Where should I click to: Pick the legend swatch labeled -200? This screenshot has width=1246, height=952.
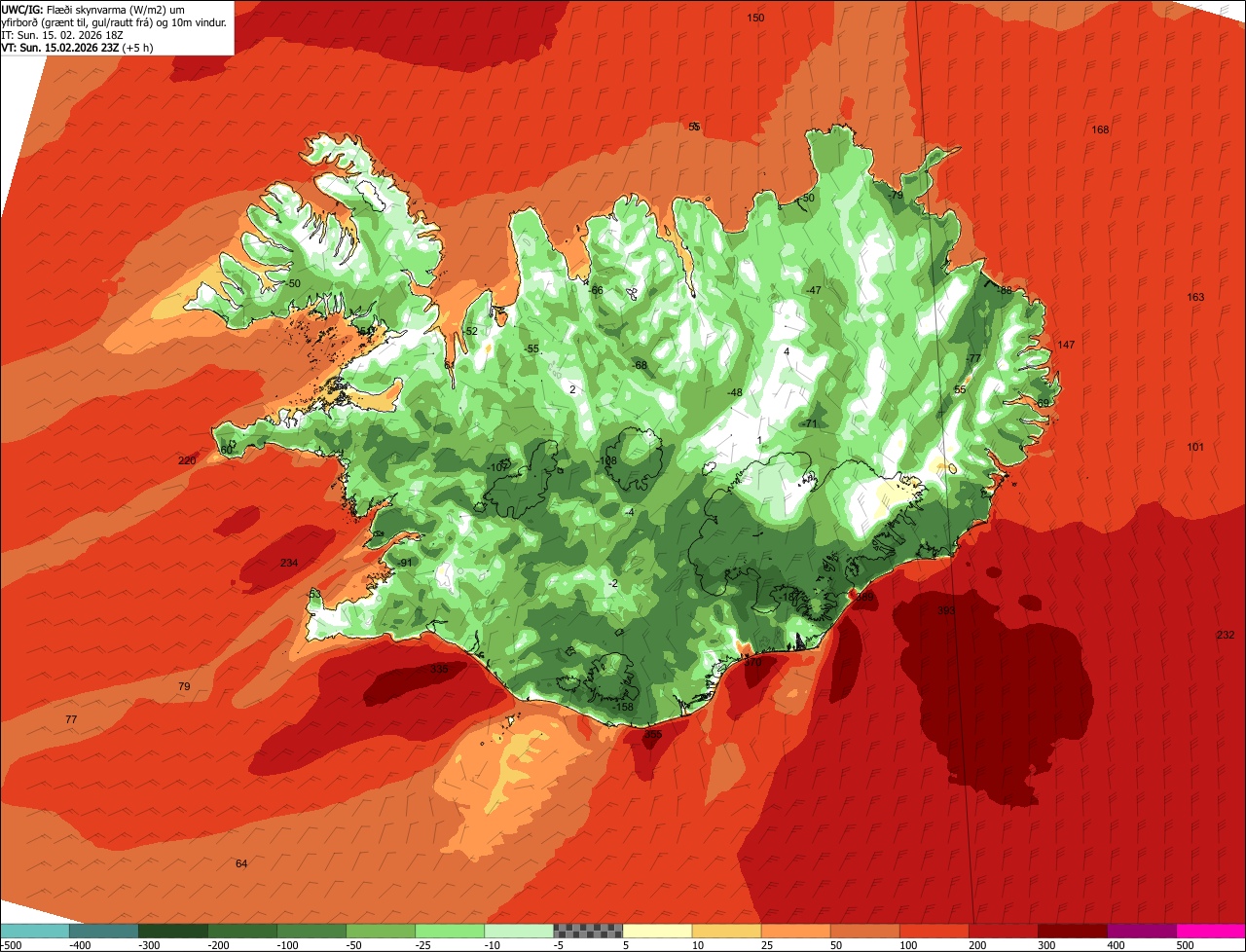(x=242, y=930)
